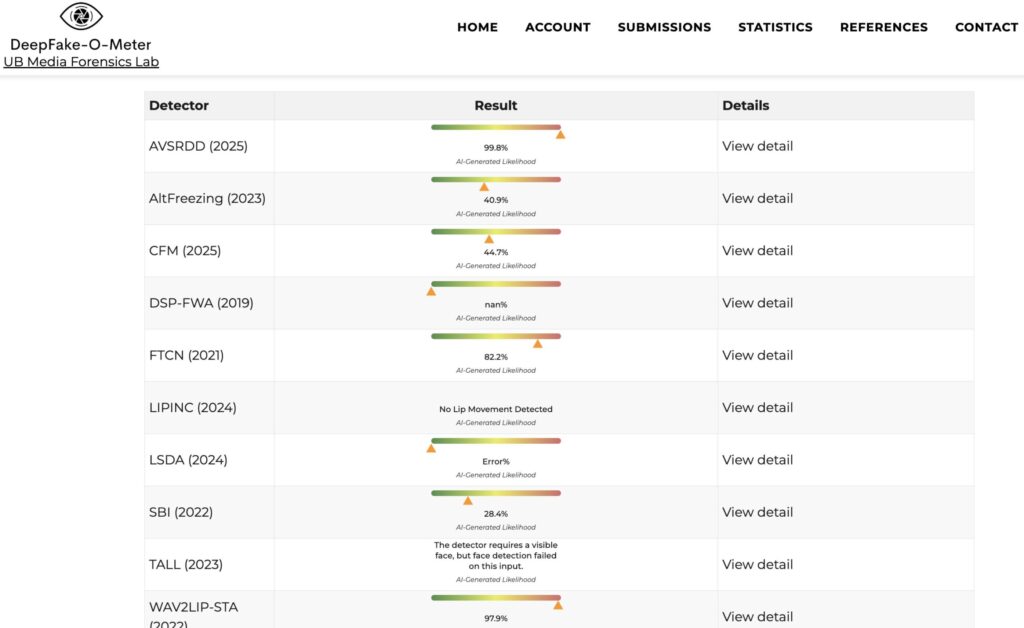View detail for the AVSRDD (2025) detector

[757, 146]
